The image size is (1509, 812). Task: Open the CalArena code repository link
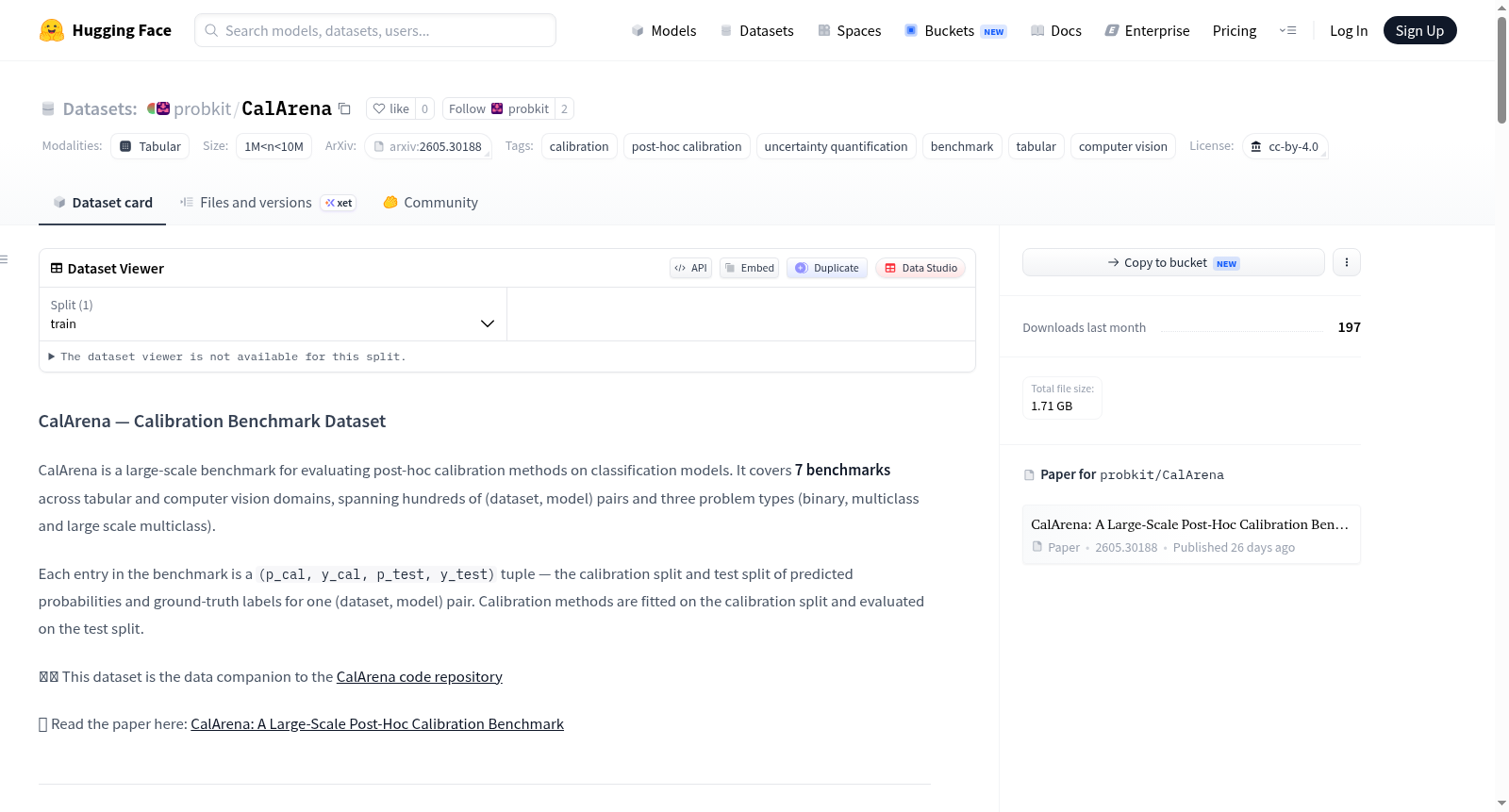click(419, 676)
